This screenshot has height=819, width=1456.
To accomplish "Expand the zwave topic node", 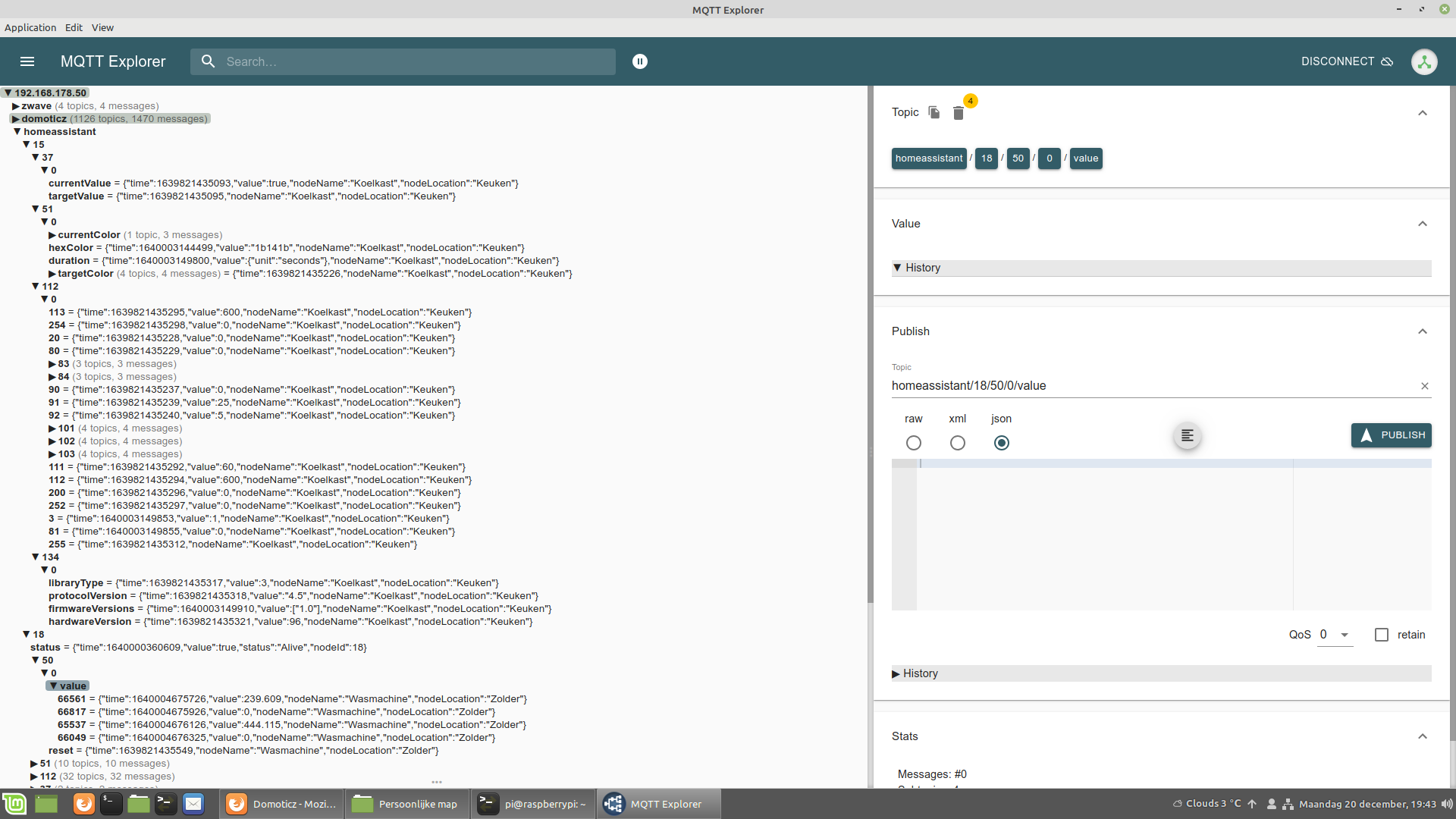I will 16,106.
